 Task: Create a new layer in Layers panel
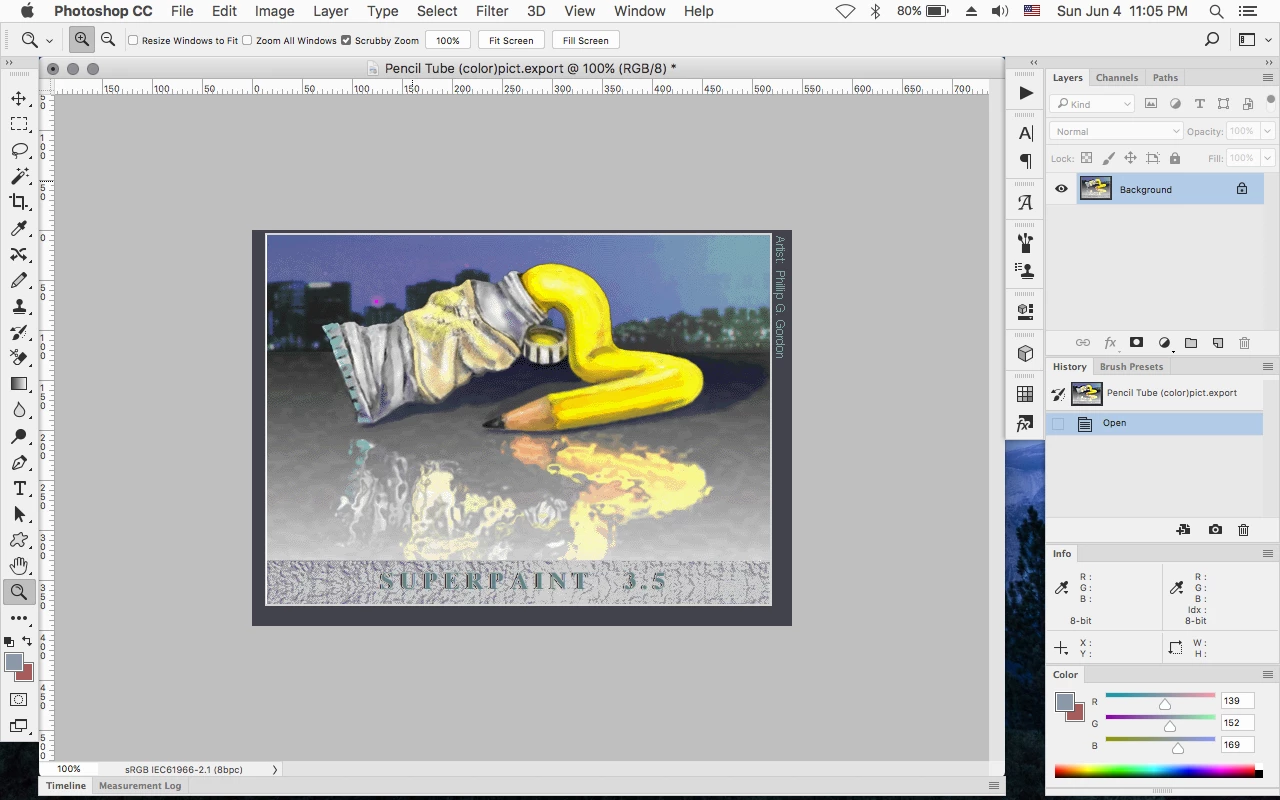click(x=1217, y=342)
